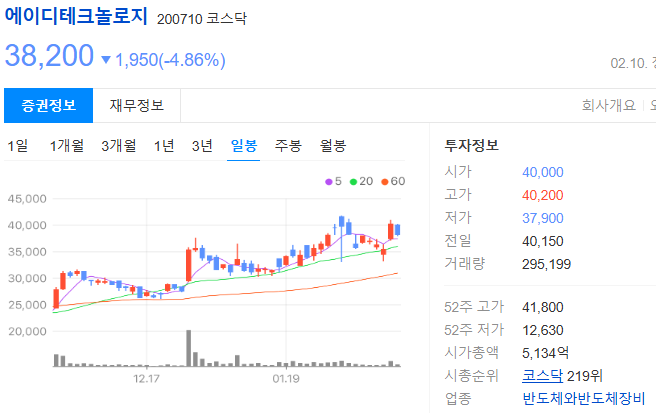This screenshot has height=413, width=656.
Task: Click the 고가 value 40,200
Action: click(543, 195)
